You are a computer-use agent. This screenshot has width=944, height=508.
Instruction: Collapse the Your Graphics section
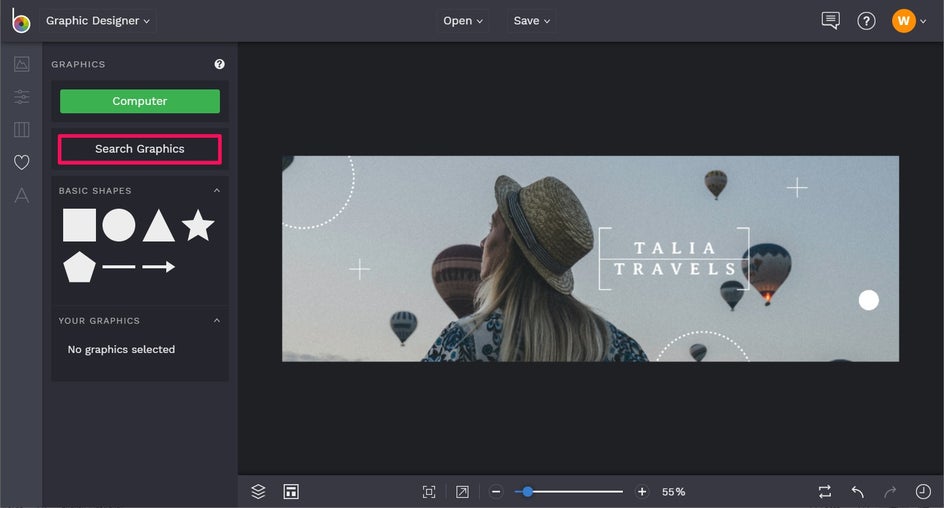(x=217, y=320)
